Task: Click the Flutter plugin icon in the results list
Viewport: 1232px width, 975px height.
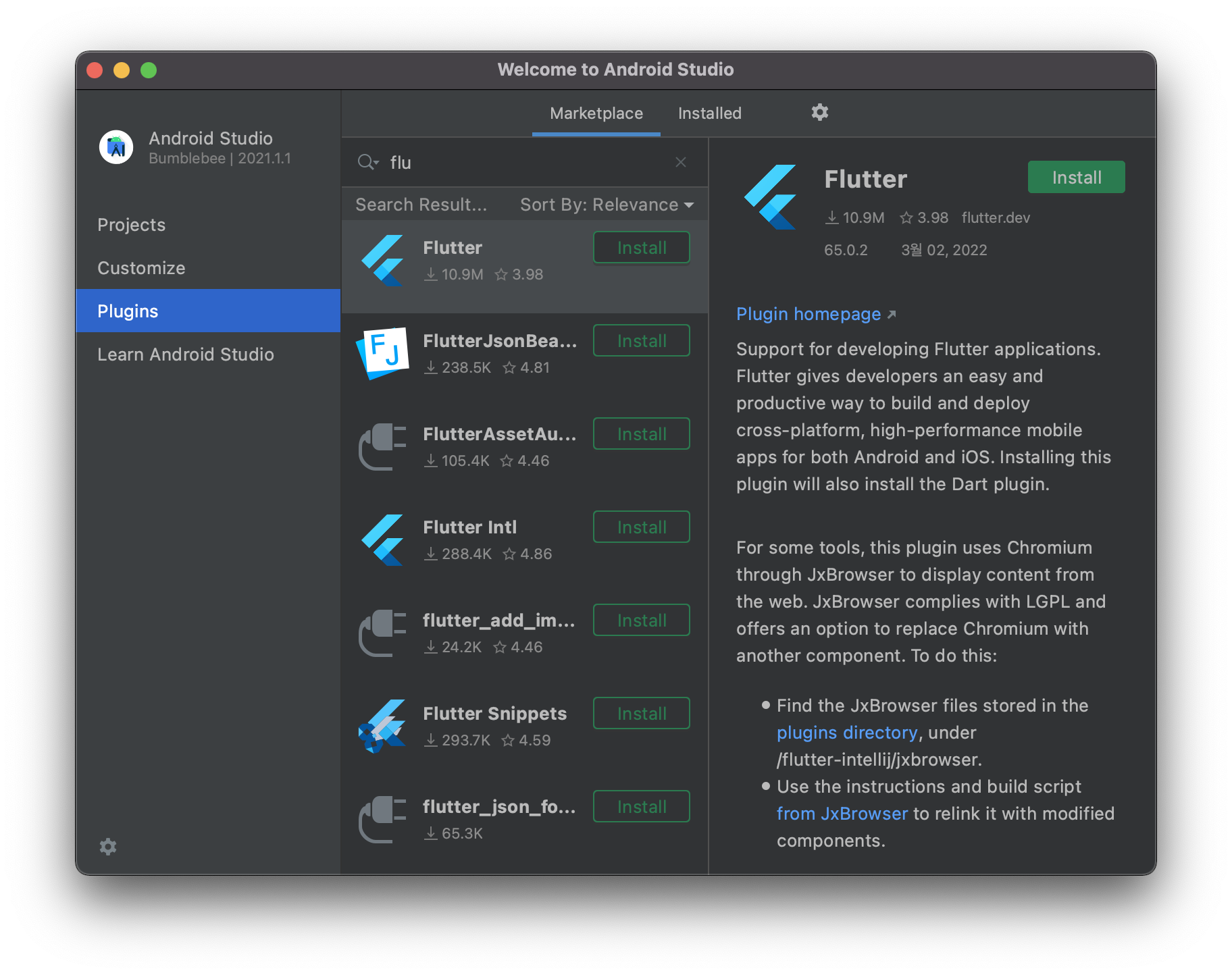Action: click(x=383, y=261)
